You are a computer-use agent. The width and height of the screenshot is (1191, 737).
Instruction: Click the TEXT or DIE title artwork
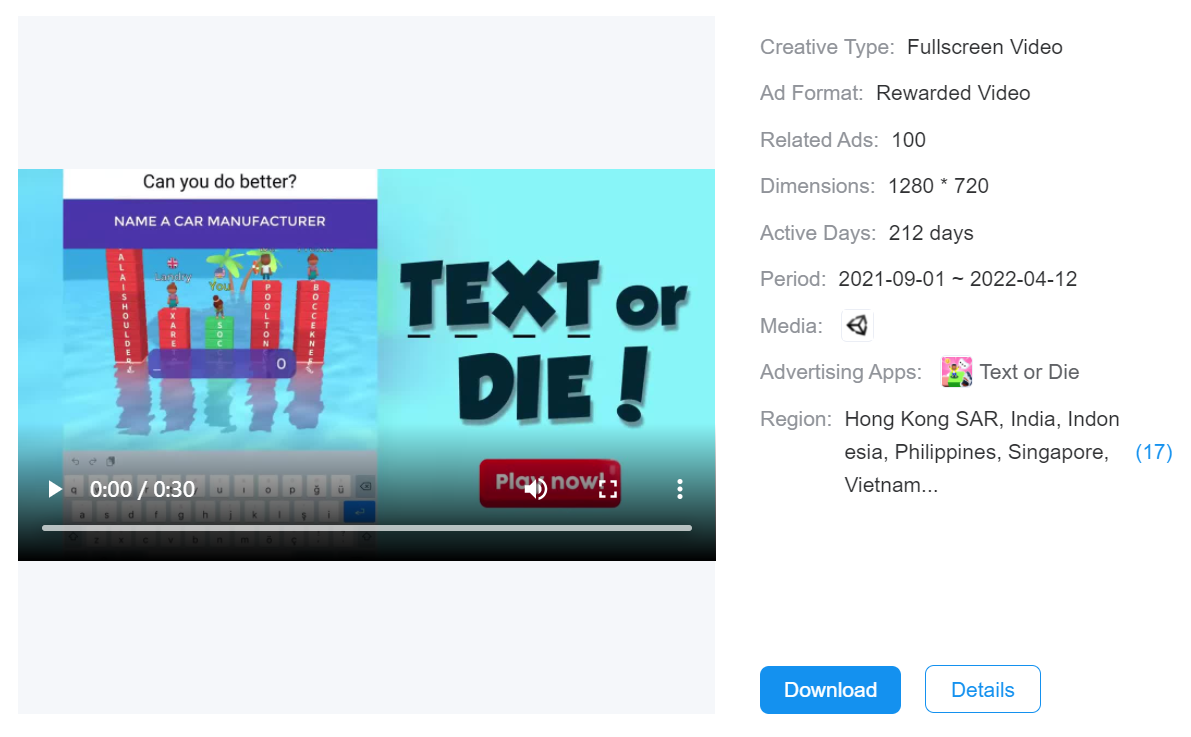click(545, 340)
